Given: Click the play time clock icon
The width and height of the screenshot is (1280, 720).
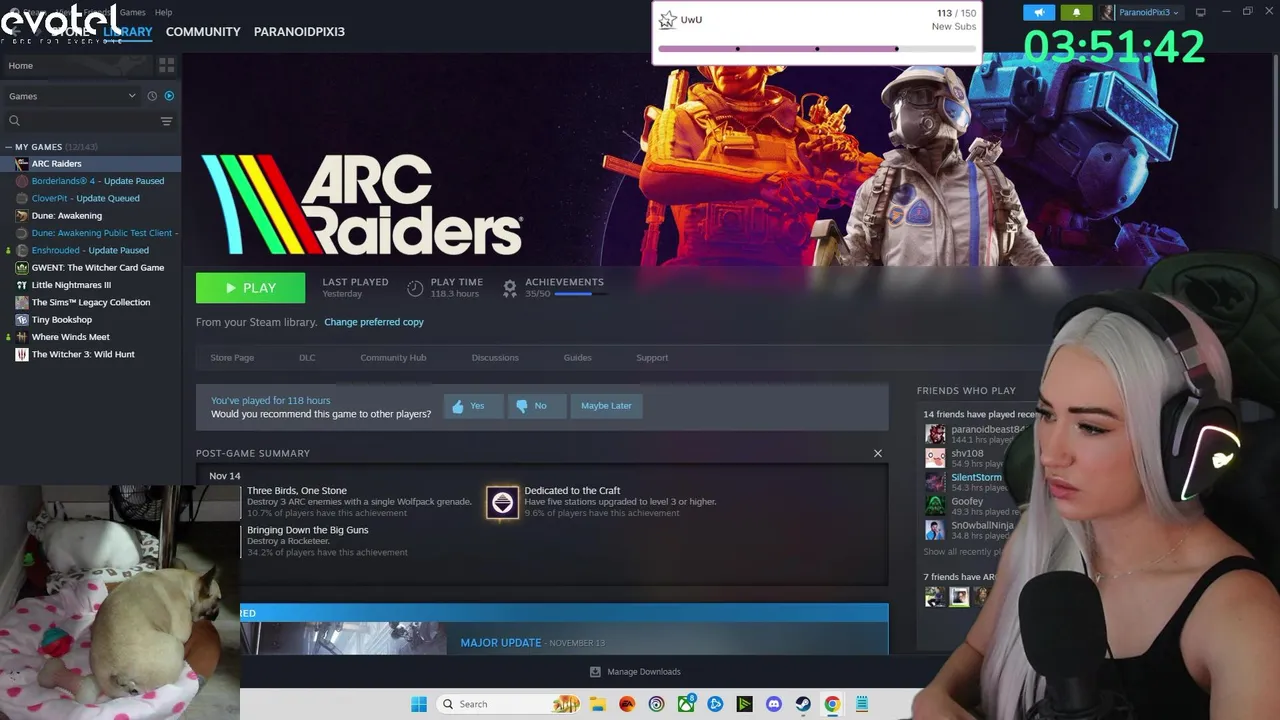Looking at the screenshot, I should (x=415, y=288).
